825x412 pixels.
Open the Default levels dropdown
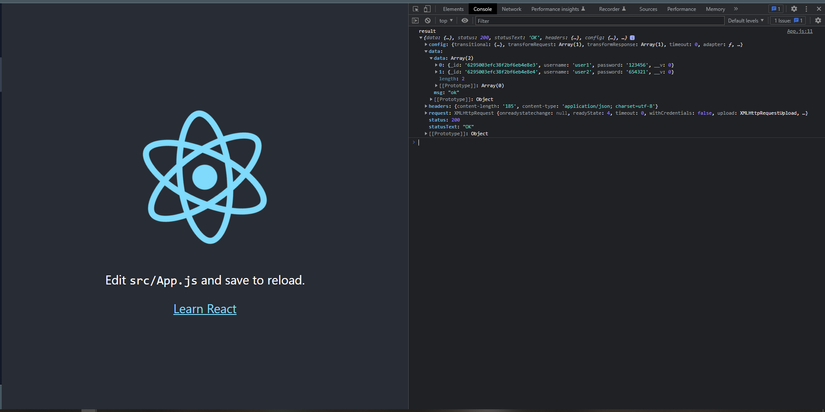(746, 20)
